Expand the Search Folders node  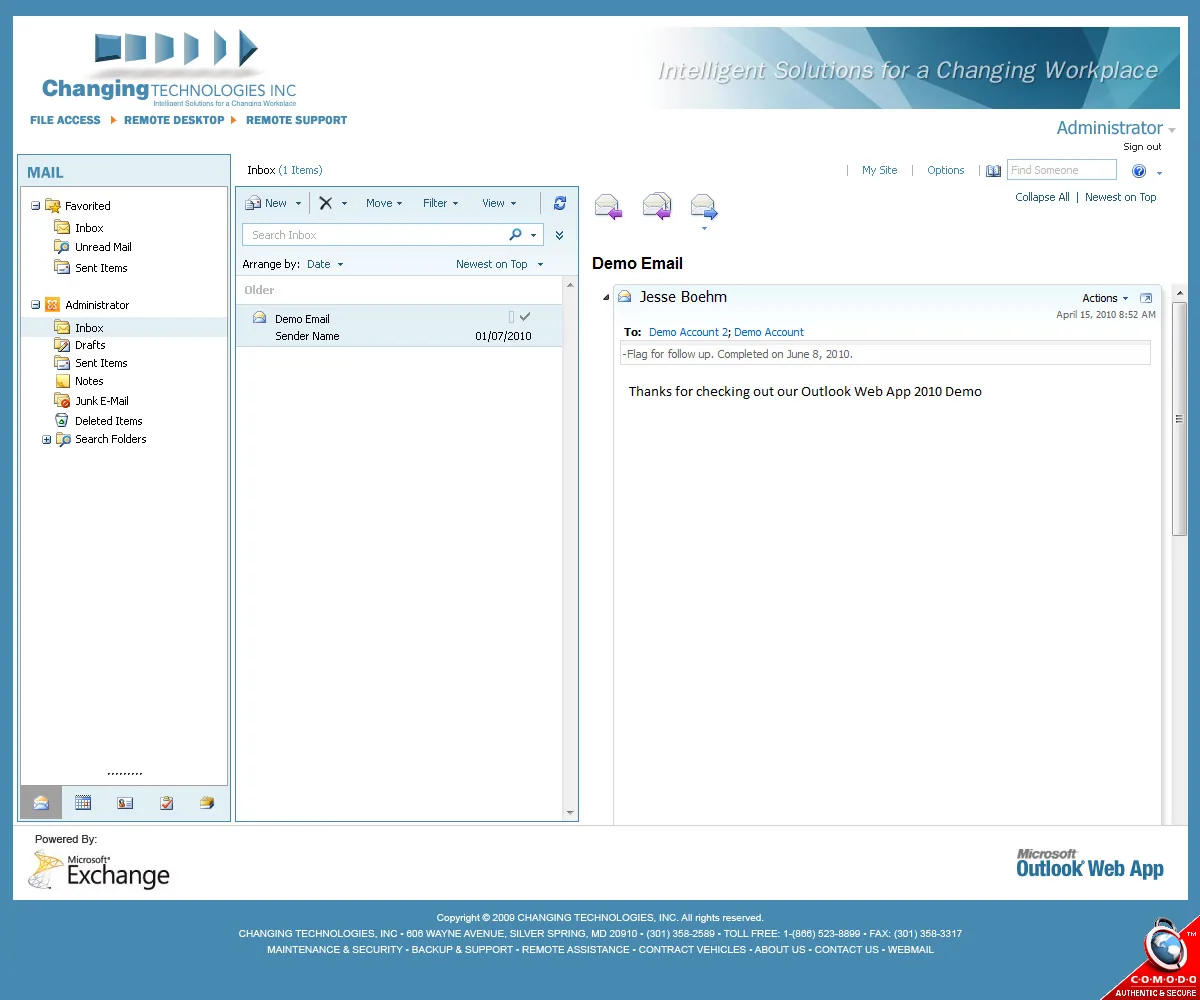click(x=46, y=440)
